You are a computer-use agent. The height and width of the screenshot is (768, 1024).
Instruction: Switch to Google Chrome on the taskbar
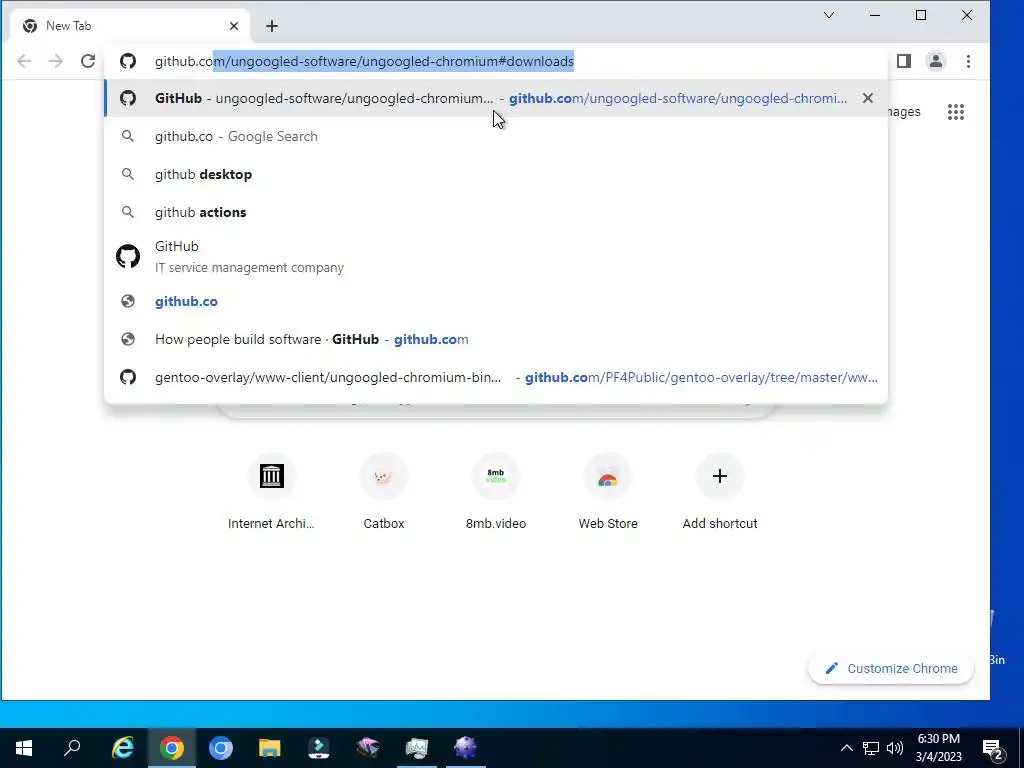172,748
